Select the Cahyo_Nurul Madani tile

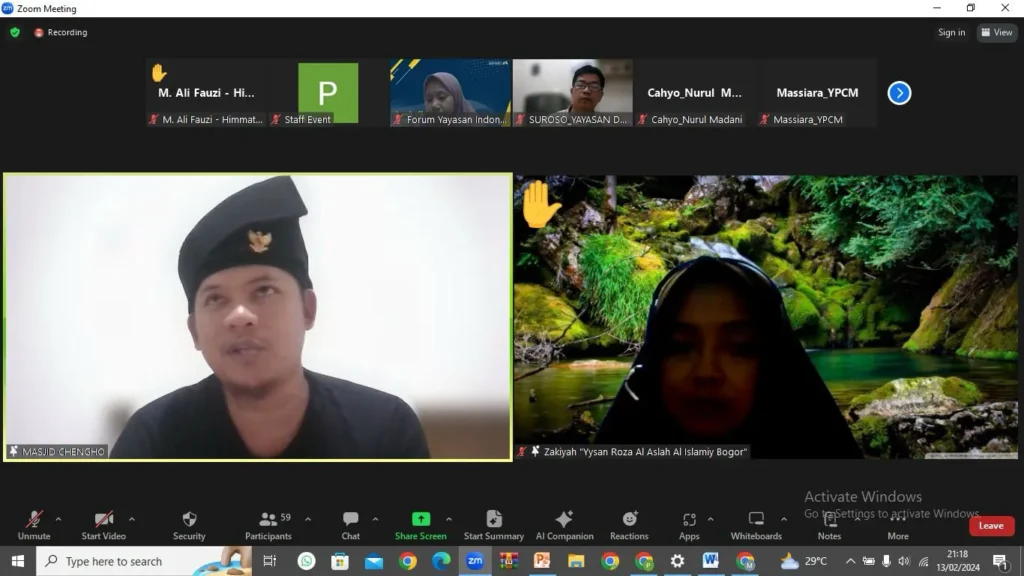pyautogui.click(x=695, y=93)
